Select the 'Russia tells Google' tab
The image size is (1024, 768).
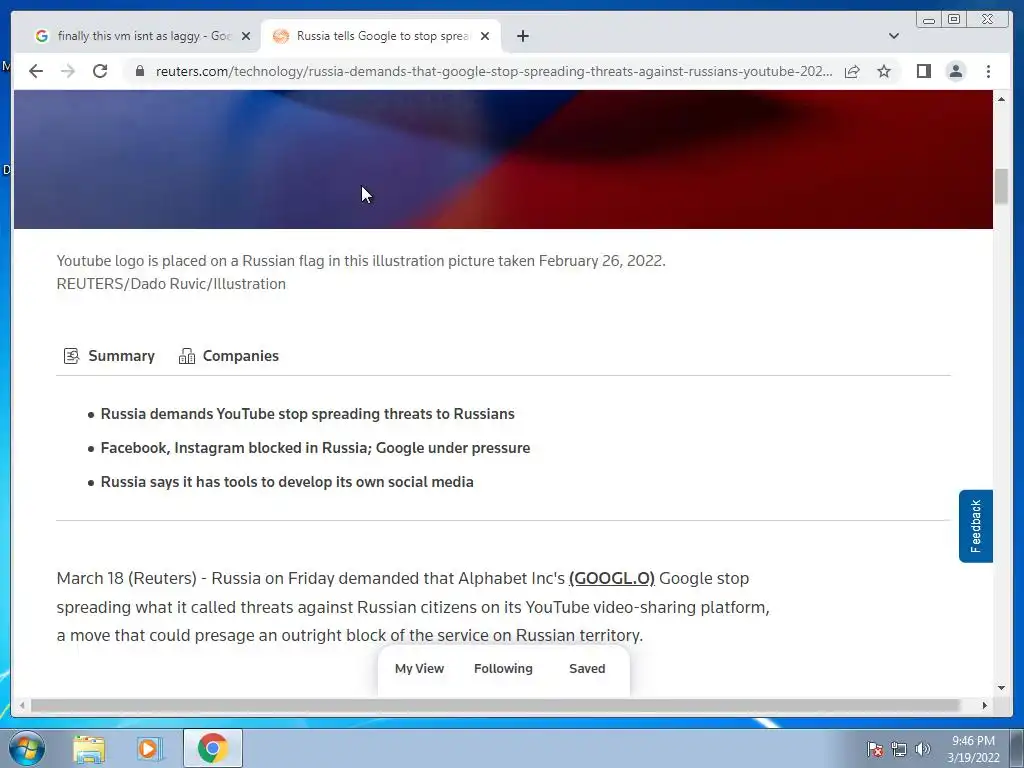(382, 36)
